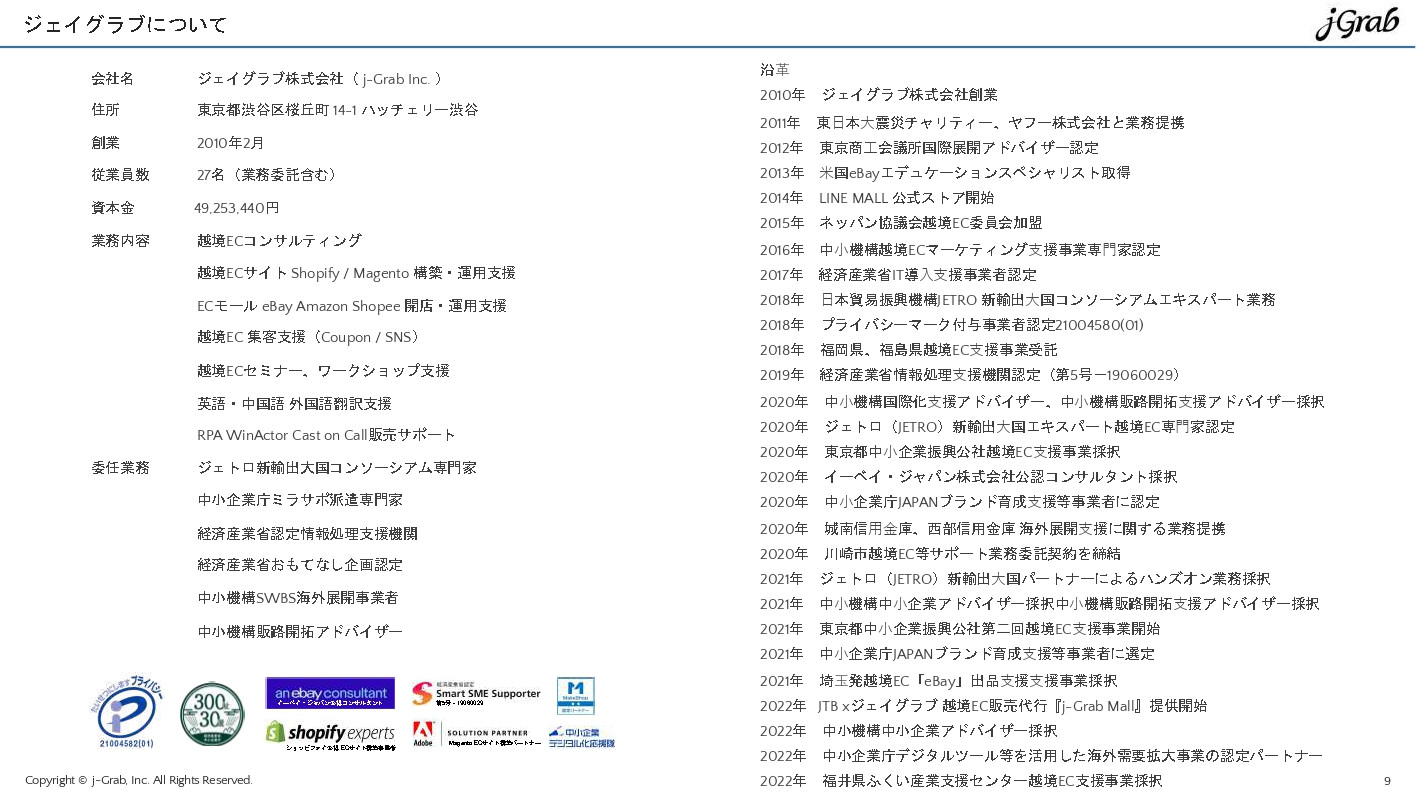Click the company name ジェイグラブ株式会社
Screen dimensions: 1418x798
point(283,78)
